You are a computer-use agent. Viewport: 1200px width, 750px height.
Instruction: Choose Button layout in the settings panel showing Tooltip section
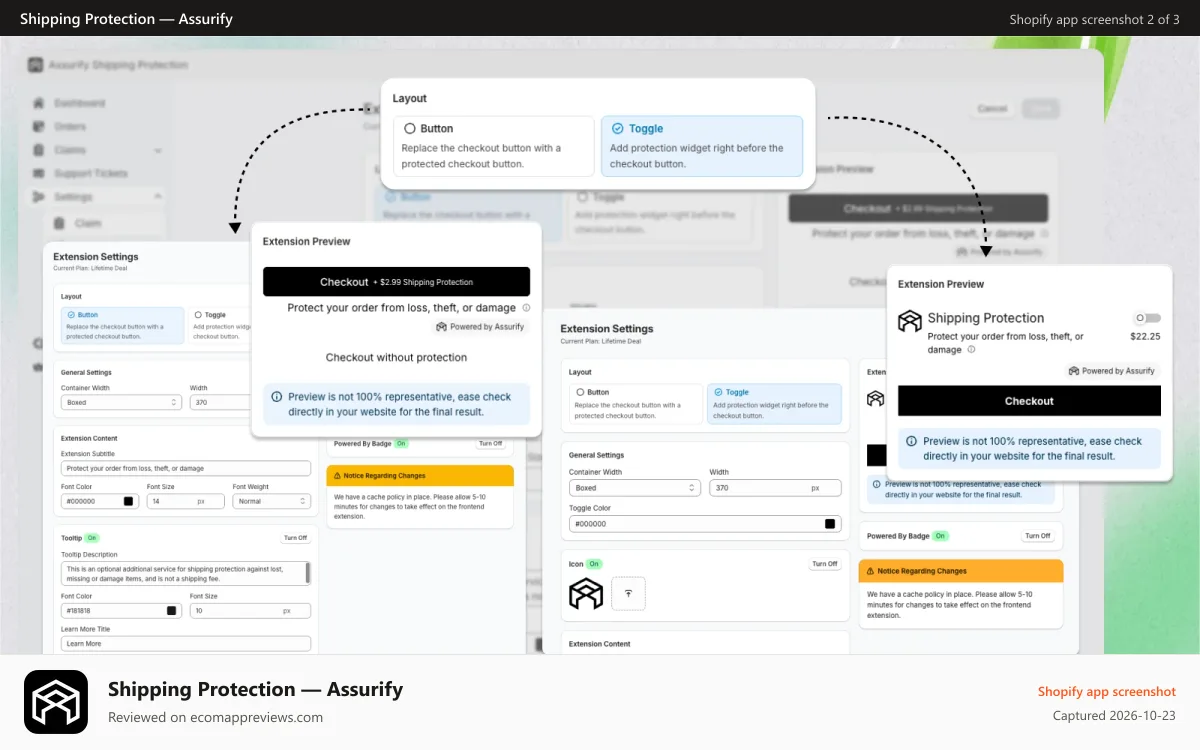tap(121, 326)
